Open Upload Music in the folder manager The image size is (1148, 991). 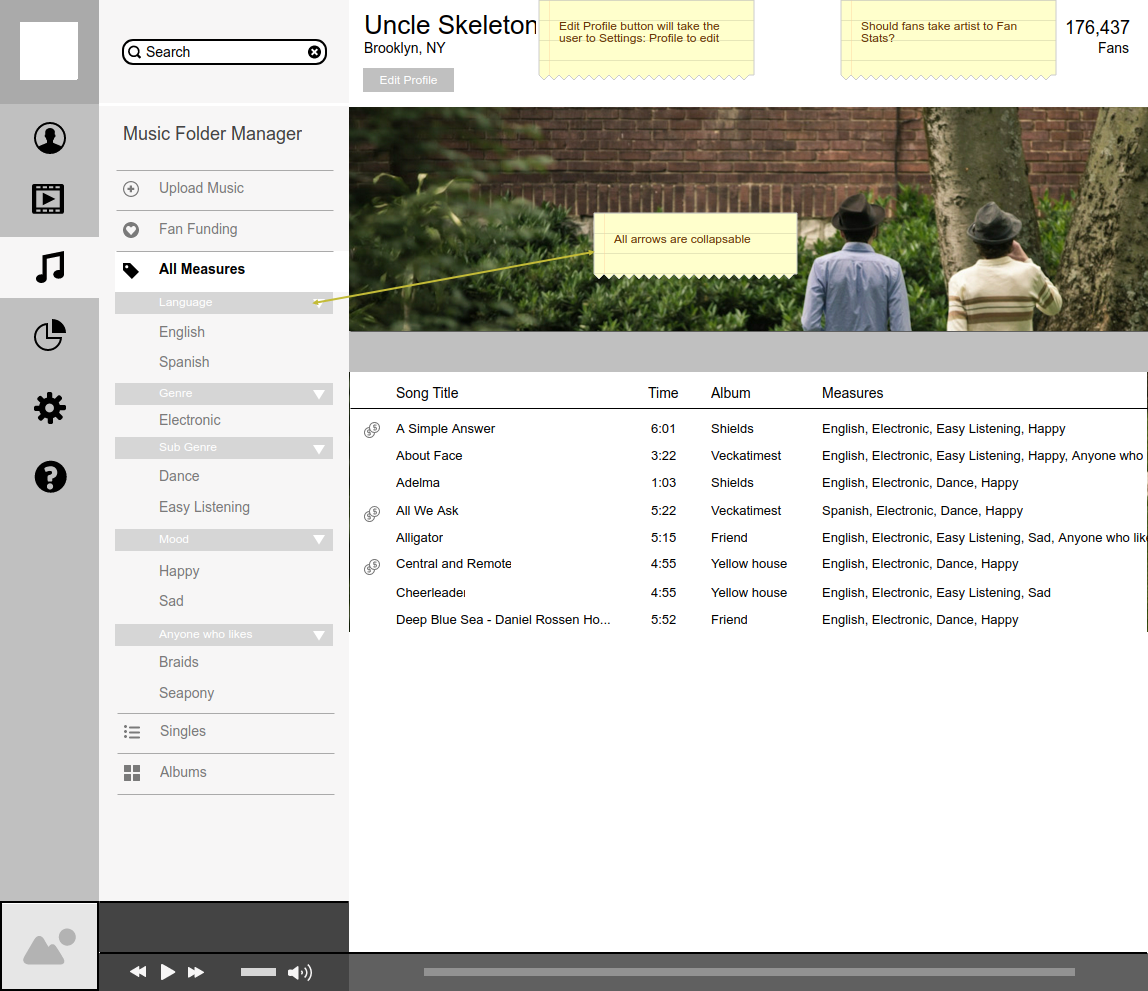[x=201, y=188]
